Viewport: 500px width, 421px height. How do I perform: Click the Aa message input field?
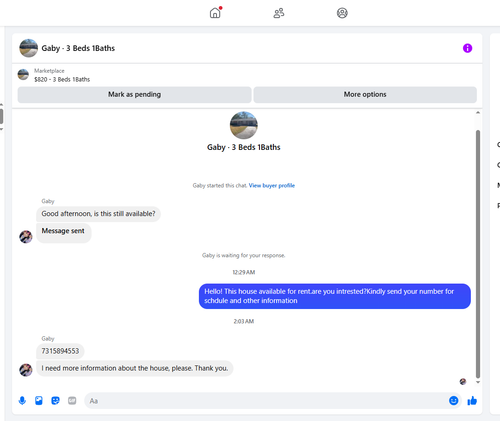pos(266,401)
